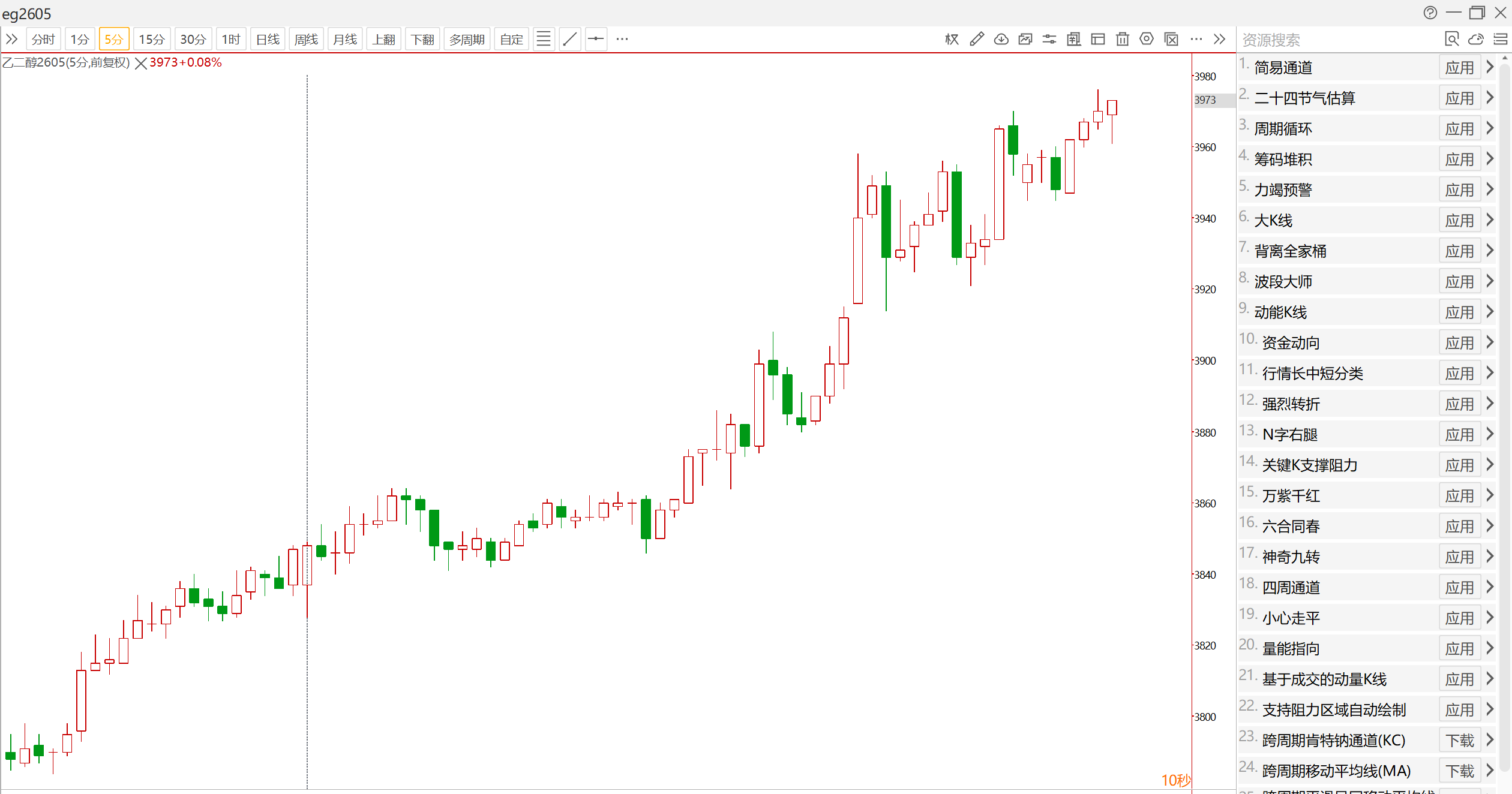Switch to the 日线 period tab
The width and height of the screenshot is (1512, 794).
pyautogui.click(x=268, y=40)
